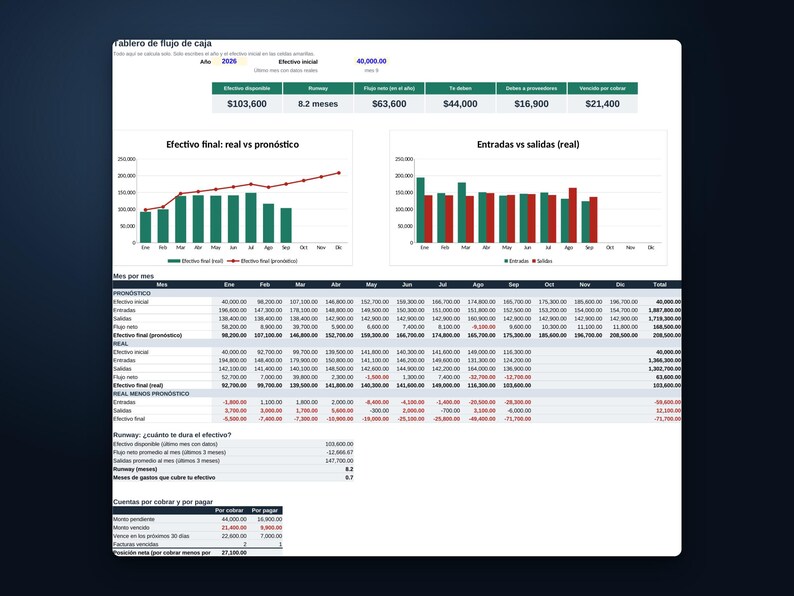Image resolution: width=794 pixels, height=596 pixels.
Task: Click the 'Entradas' legend entry in bar chart
Action: pos(517,261)
